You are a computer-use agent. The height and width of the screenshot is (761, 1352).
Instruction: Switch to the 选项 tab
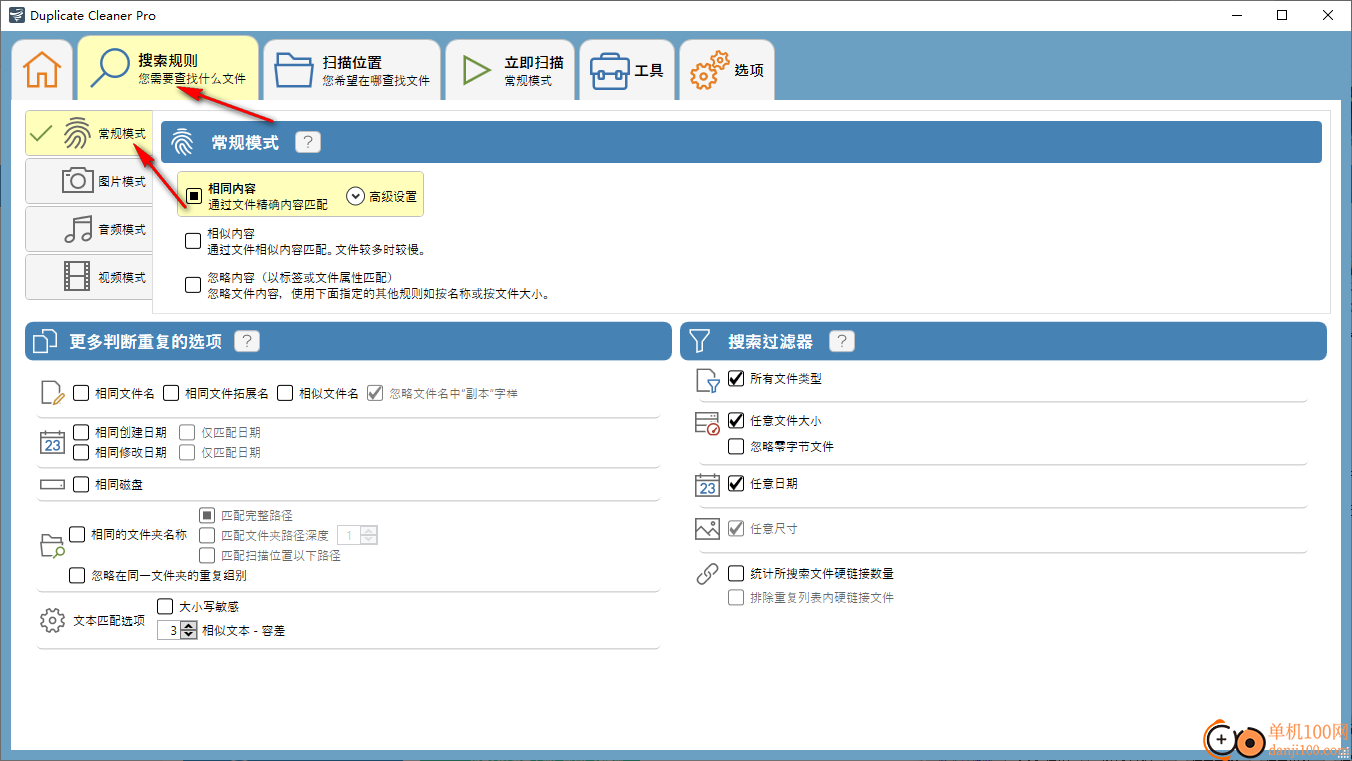coord(726,70)
